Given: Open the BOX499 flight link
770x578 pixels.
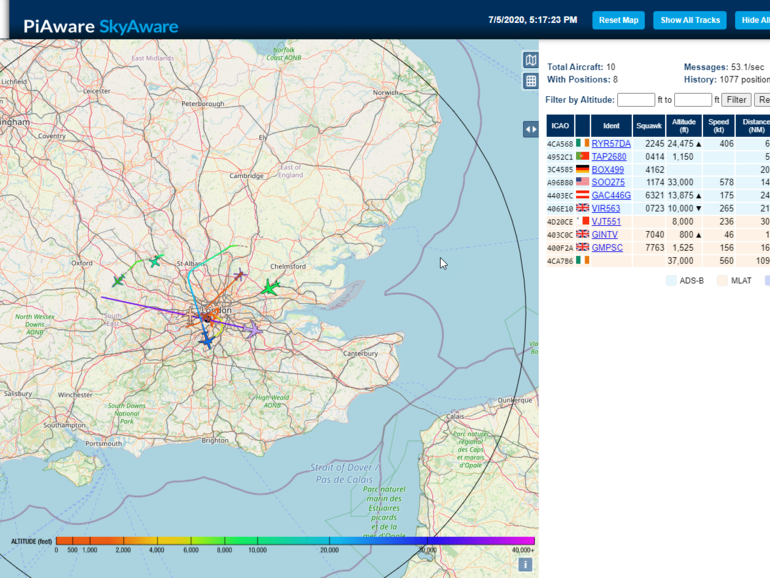Looking at the screenshot, I should (x=608, y=169).
